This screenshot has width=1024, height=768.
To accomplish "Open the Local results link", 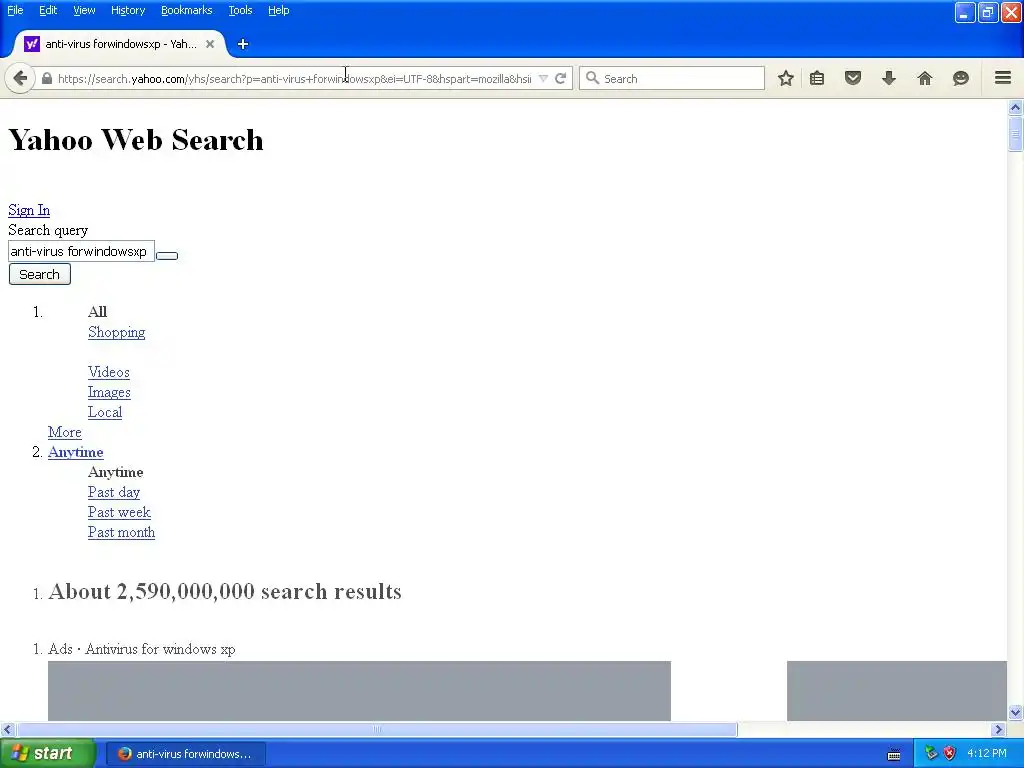I will [104, 412].
